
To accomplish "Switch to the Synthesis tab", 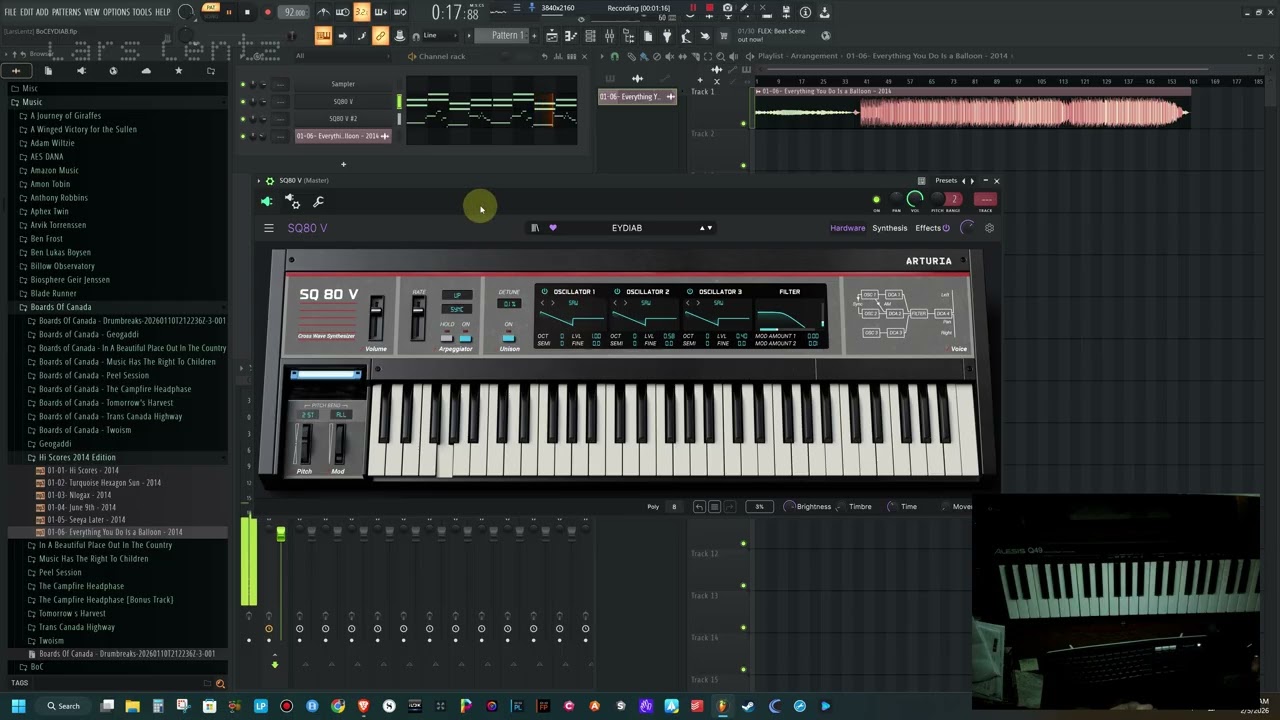I will pos(889,228).
